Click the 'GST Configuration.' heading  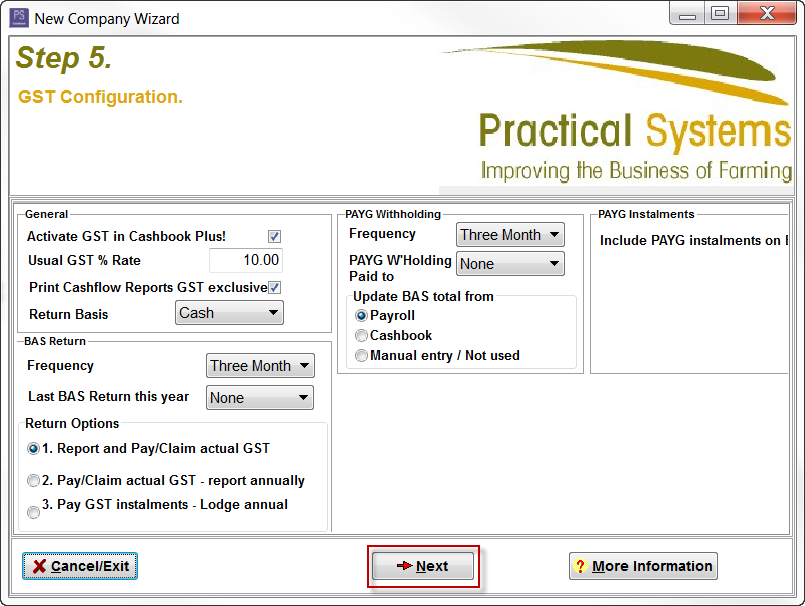100,97
